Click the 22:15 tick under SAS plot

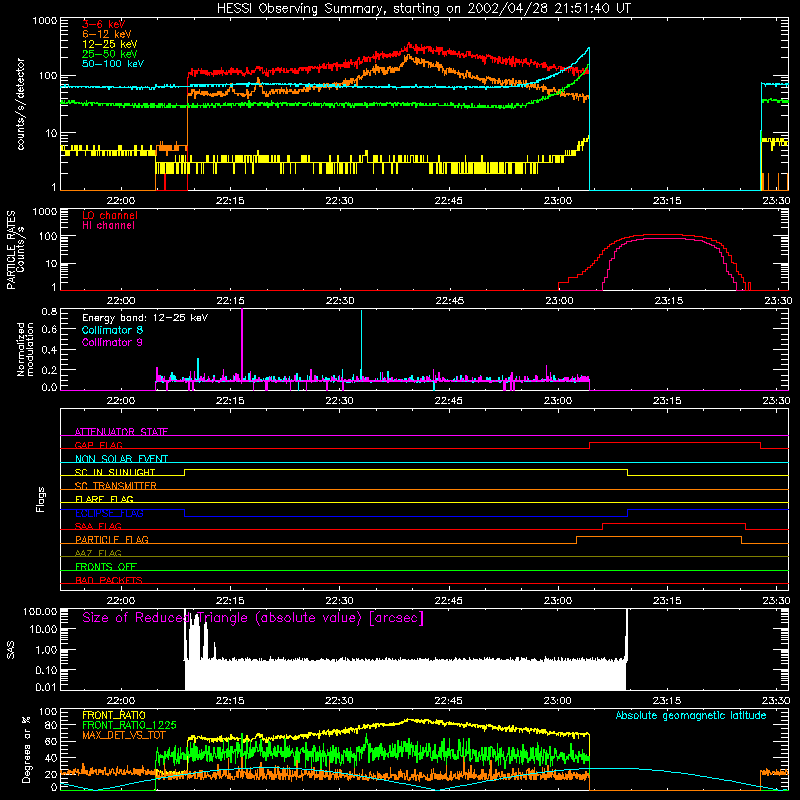230,701
